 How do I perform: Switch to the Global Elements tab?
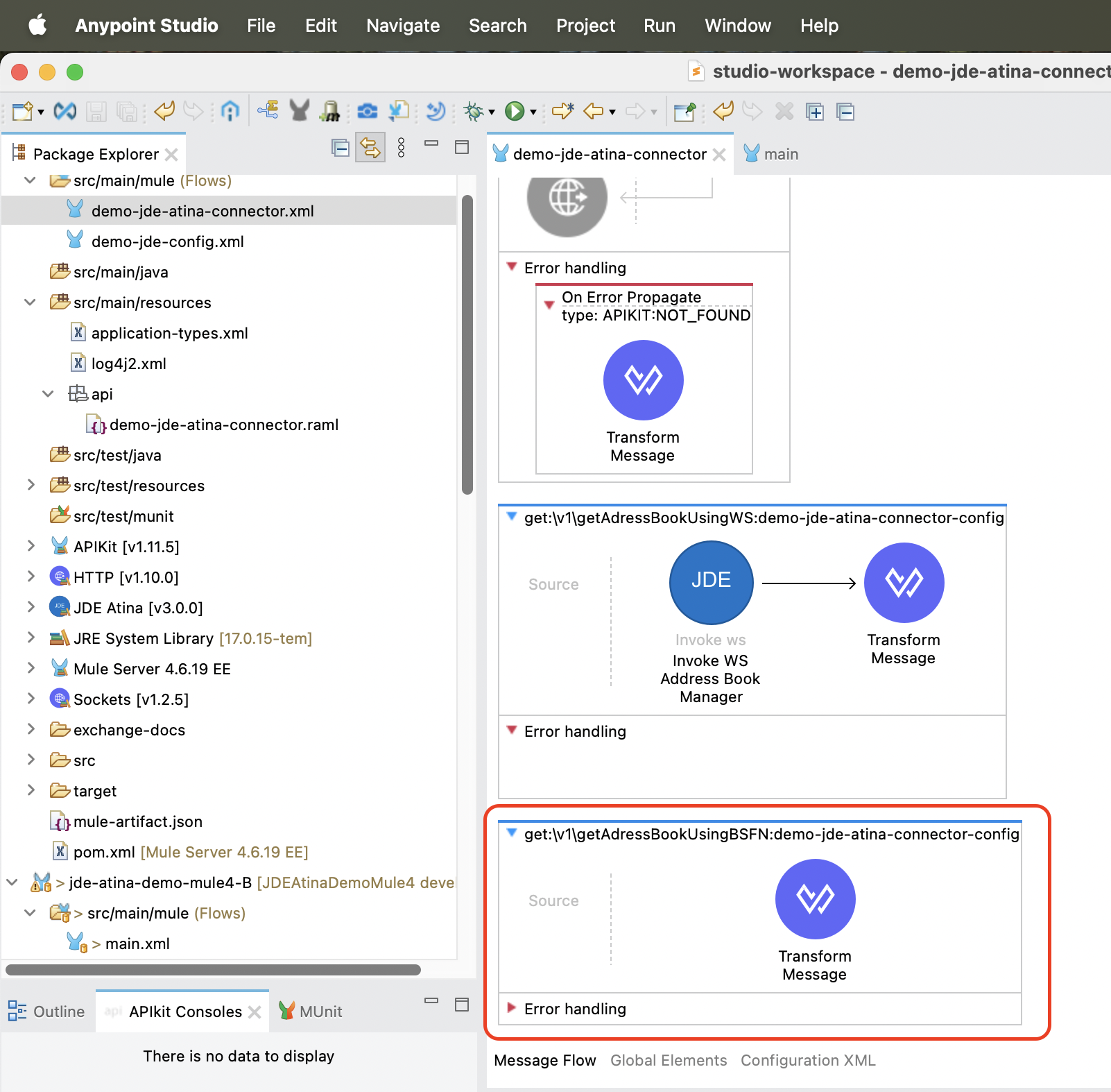tap(668, 1060)
